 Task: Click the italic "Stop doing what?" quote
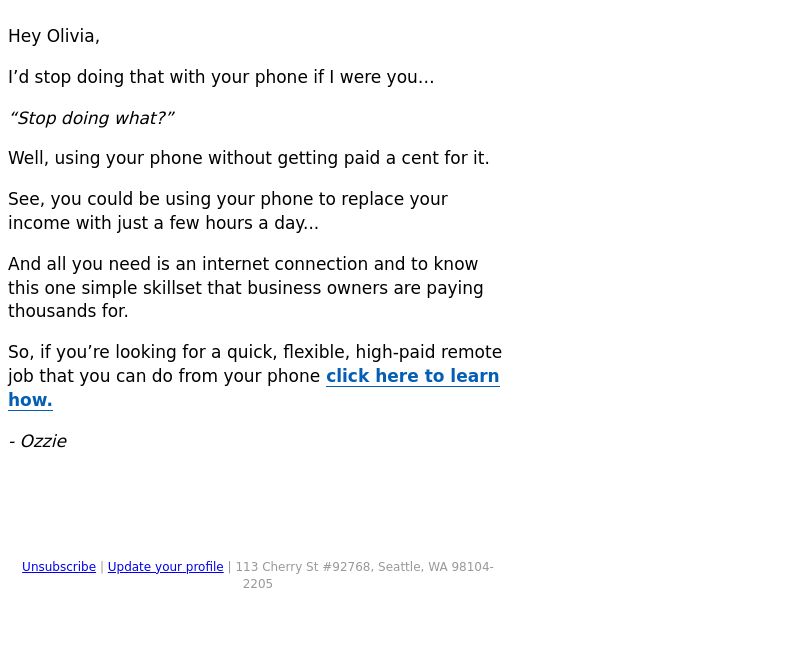[x=92, y=118]
